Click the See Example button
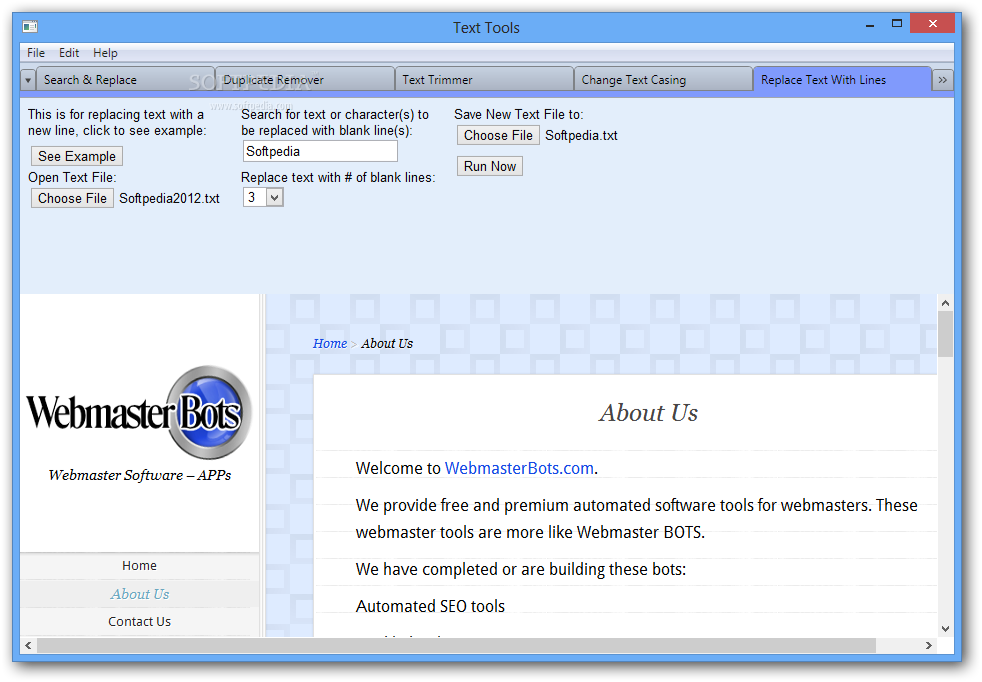Viewport: 982px width, 682px height. [x=77, y=156]
